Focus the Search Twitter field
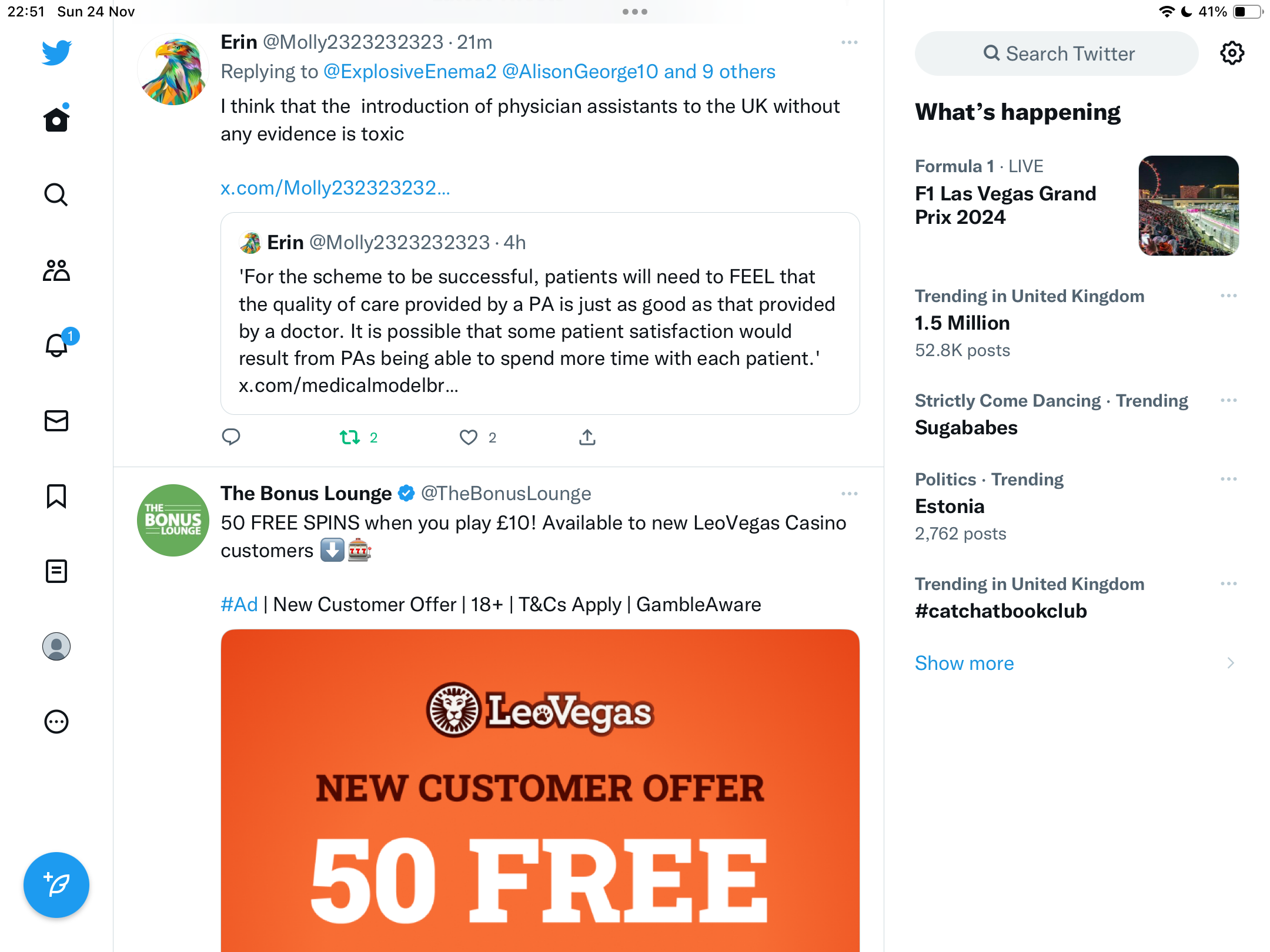This screenshot has width=1270, height=952. (x=1056, y=53)
